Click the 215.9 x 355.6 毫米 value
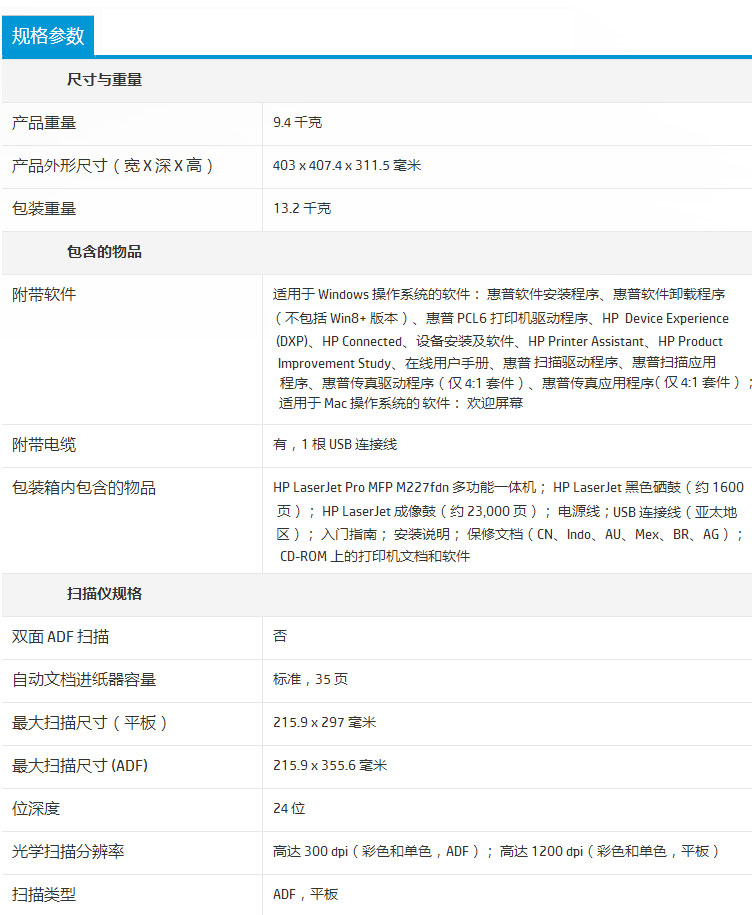The width and height of the screenshot is (752, 915). (330, 765)
